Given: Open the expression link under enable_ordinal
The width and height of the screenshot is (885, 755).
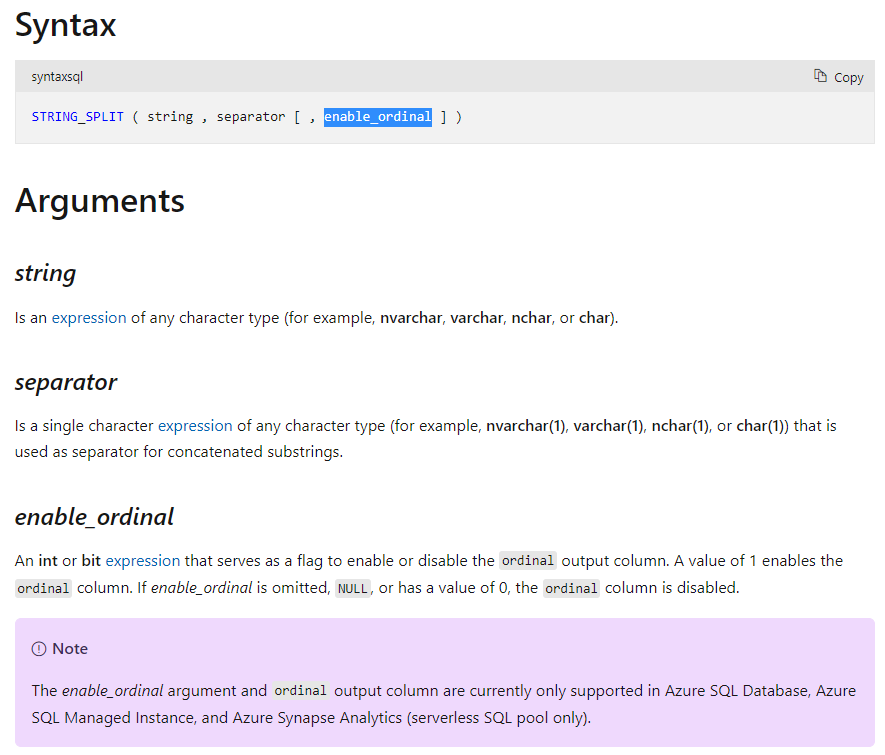Looking at the screenshot, I should coord(143,560).
